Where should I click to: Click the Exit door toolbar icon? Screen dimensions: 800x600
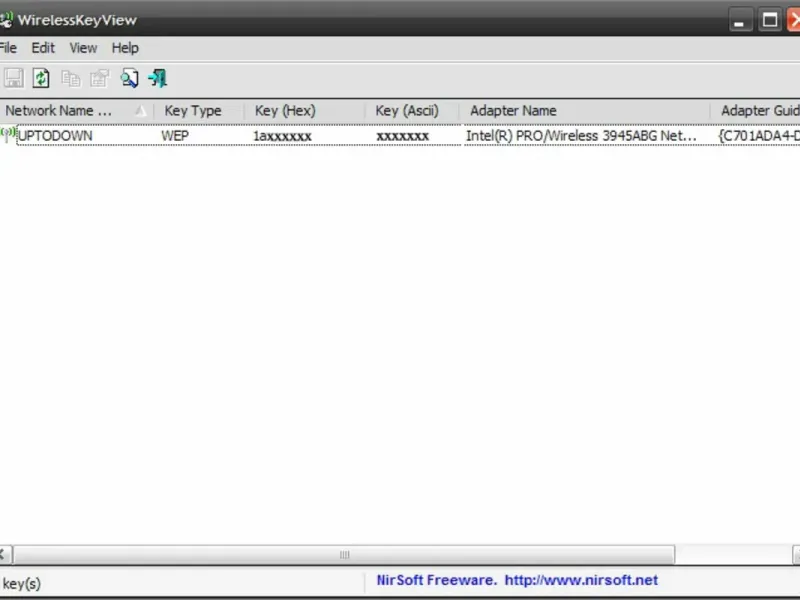click(x=158, y=79)
